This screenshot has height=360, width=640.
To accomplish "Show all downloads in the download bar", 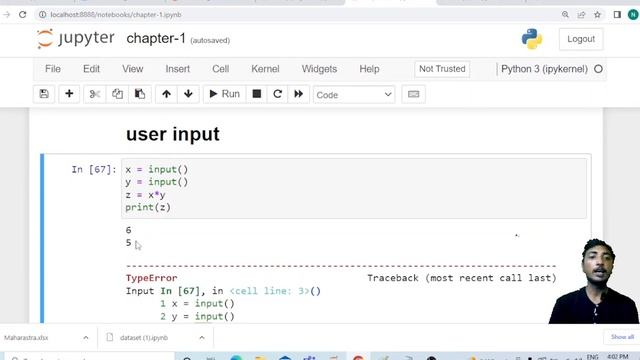I will coord(622,337).
